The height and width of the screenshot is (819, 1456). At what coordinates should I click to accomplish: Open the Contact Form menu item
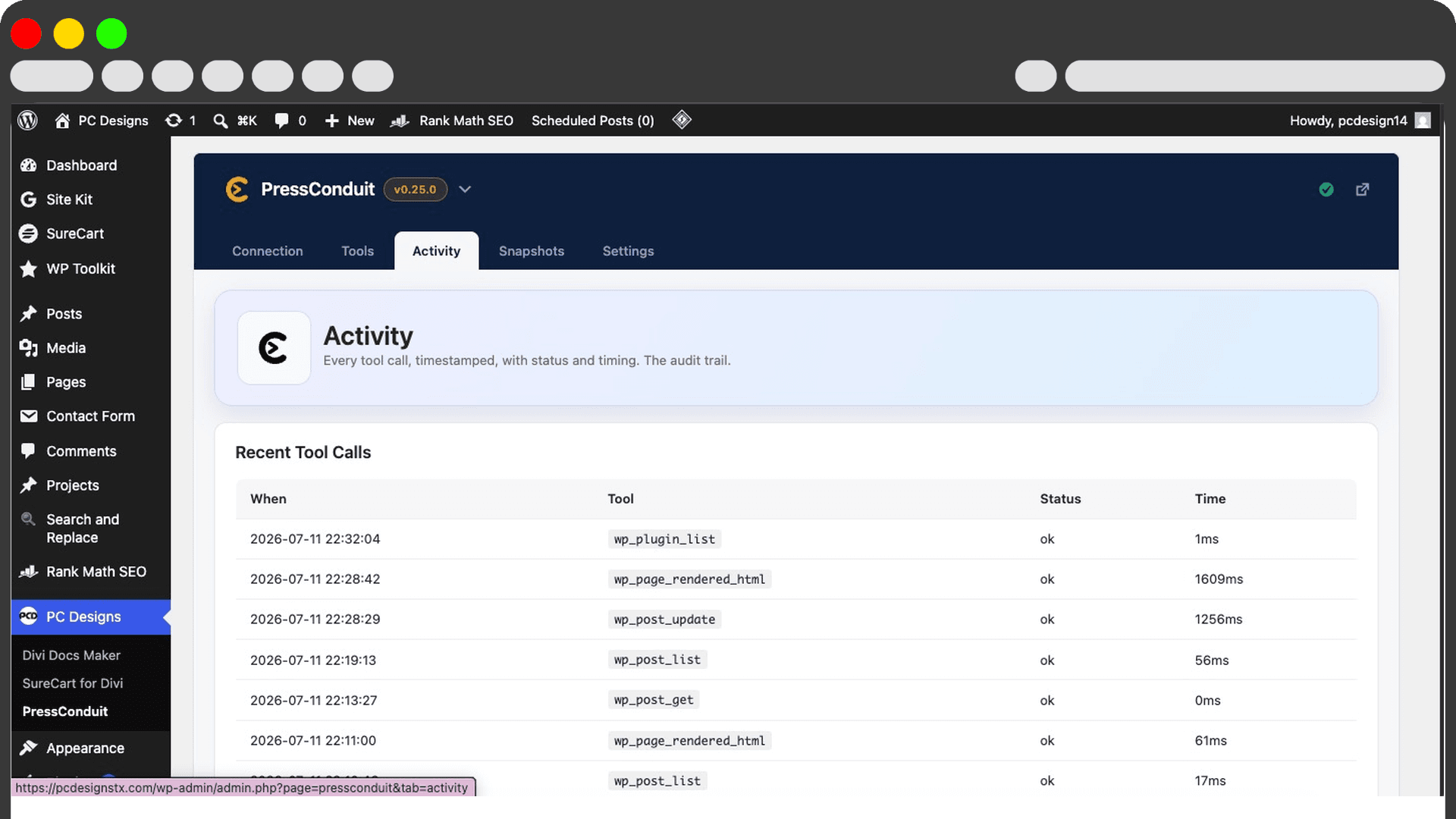[x=91, y=416]
